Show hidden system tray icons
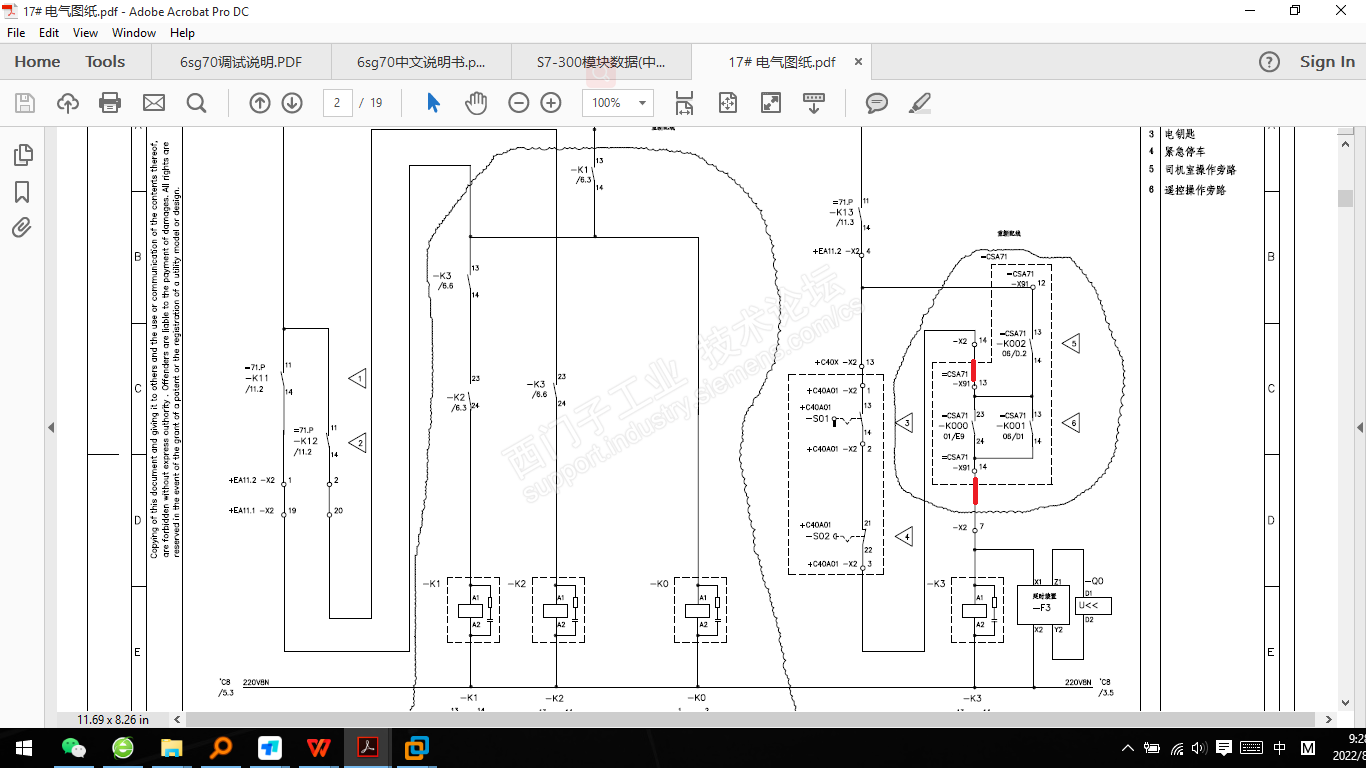1366x768 pixels. [x=1128, y=747]
